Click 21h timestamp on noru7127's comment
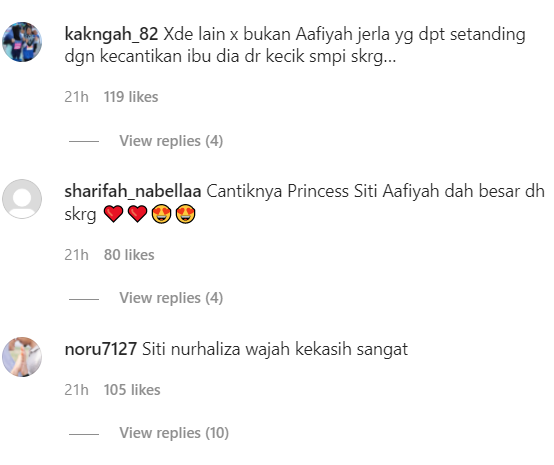The image size is (554, 465). 76,390
